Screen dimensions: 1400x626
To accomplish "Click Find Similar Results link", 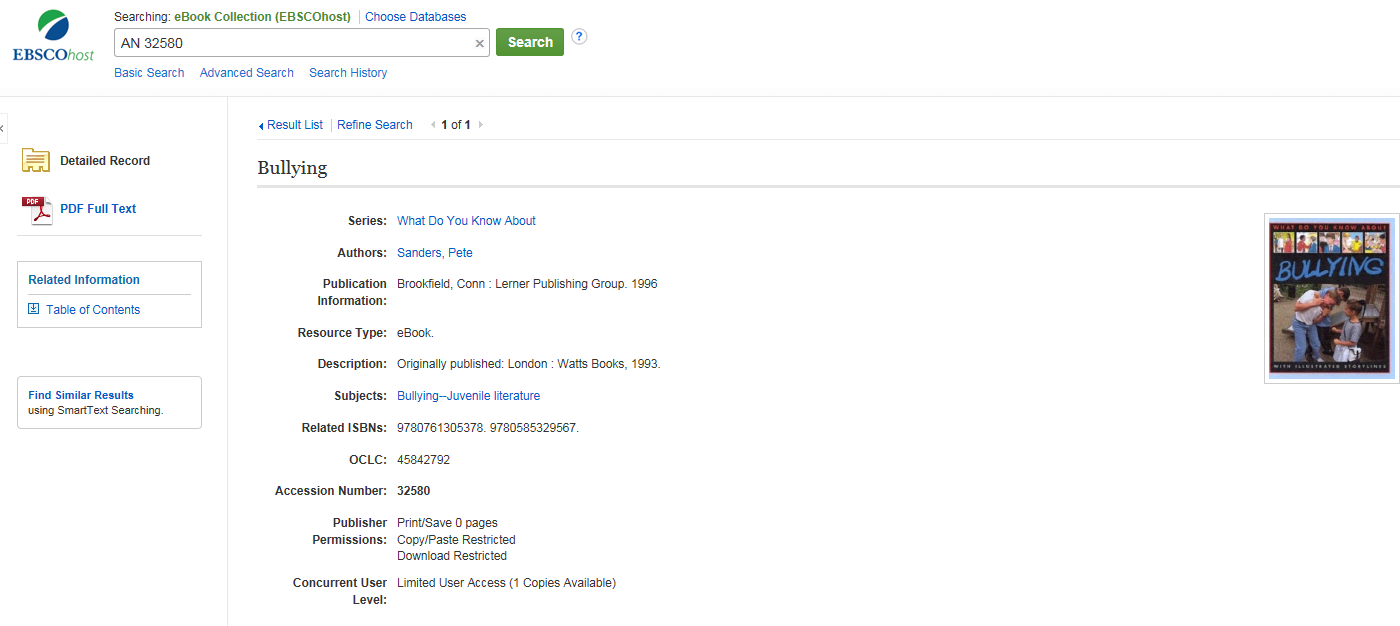I will click(81, 395).
